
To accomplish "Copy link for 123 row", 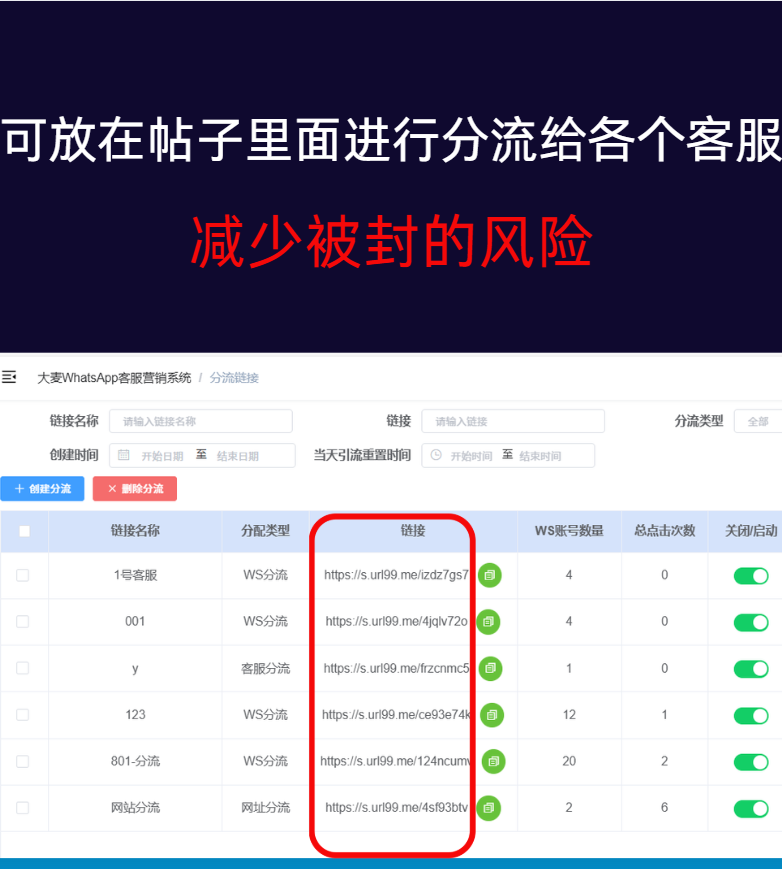I will tap(492, 714).
